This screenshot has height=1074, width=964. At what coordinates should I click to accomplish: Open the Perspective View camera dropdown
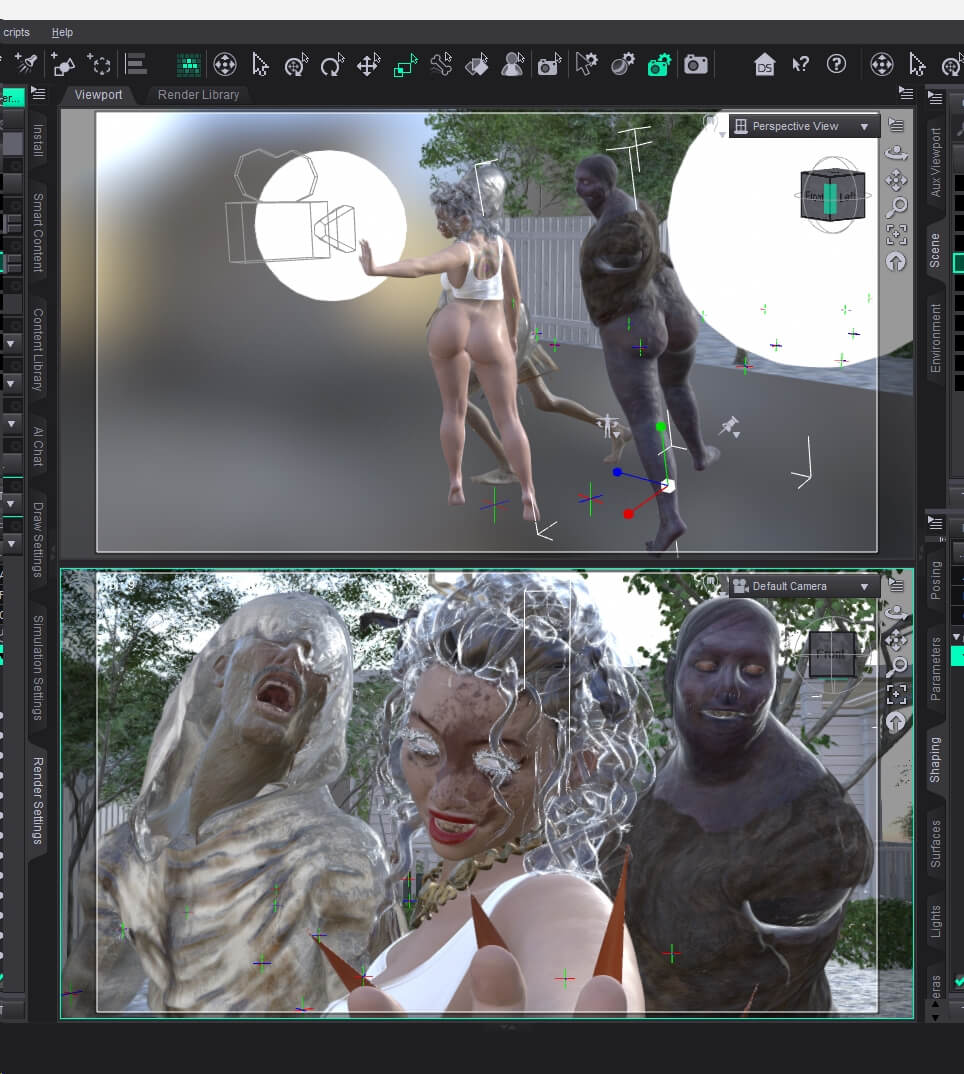click(805, 126)
